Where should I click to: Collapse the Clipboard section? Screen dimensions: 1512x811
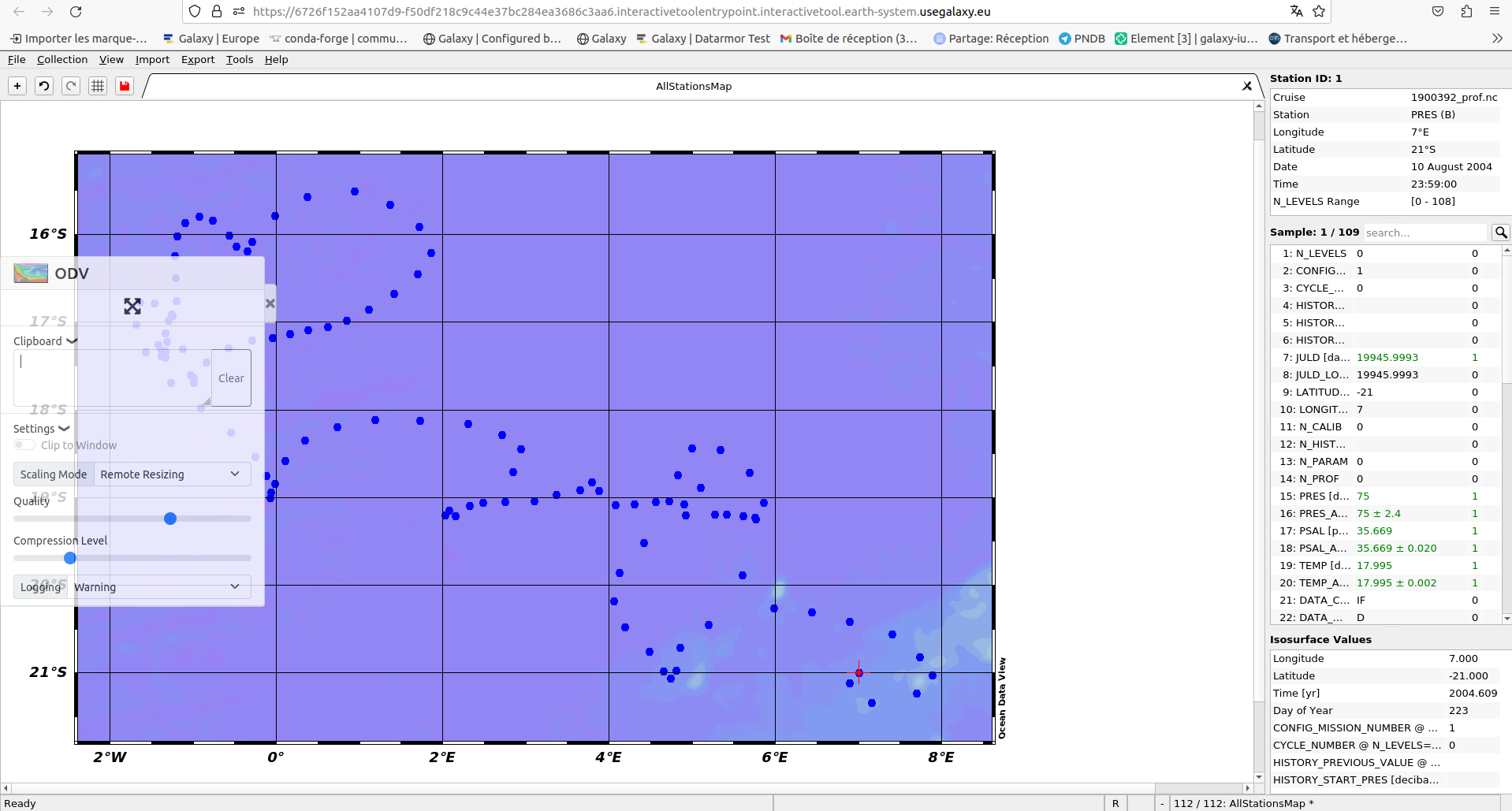click(x=45, y=341)
